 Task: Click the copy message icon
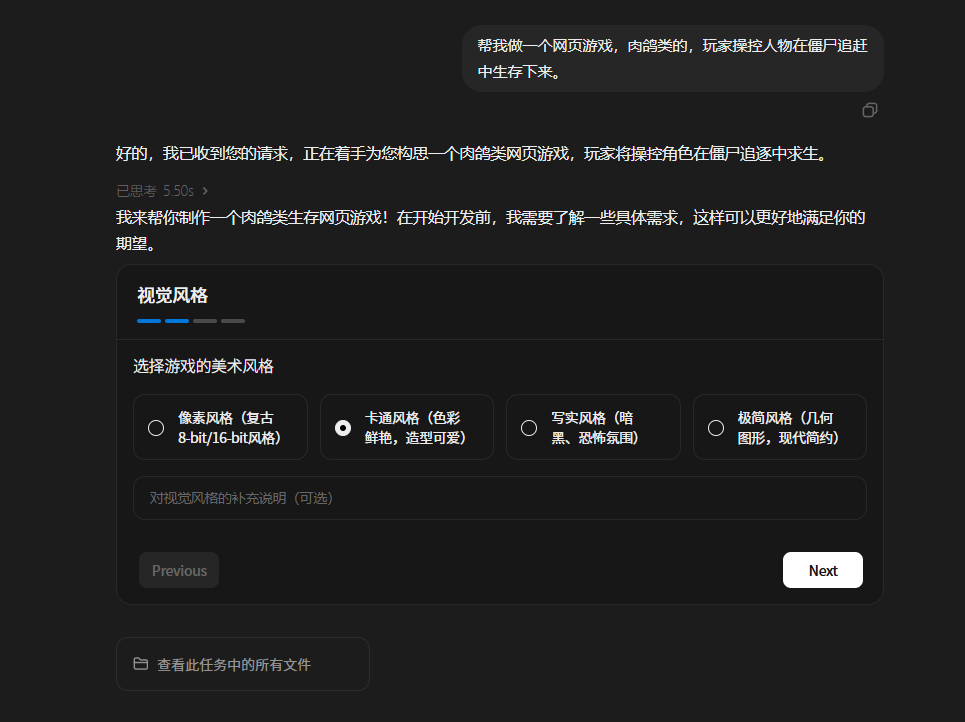[869, 110]
